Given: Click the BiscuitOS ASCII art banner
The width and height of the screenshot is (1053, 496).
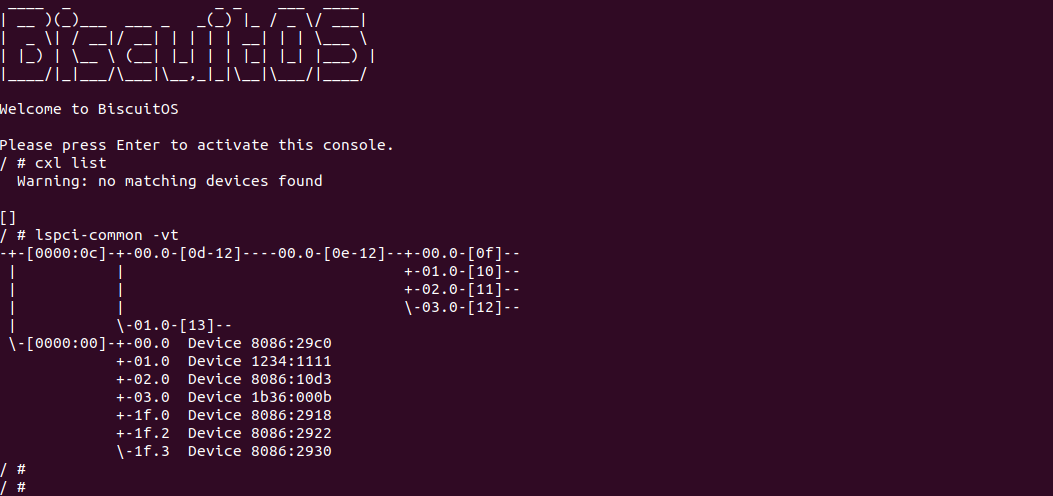Looking at the screenshot, I should [187, 46].
